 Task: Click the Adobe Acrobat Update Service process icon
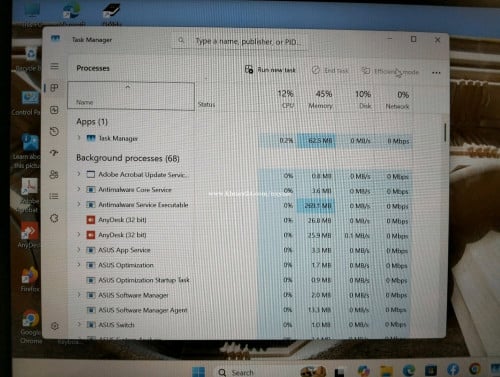coord(91,174)
